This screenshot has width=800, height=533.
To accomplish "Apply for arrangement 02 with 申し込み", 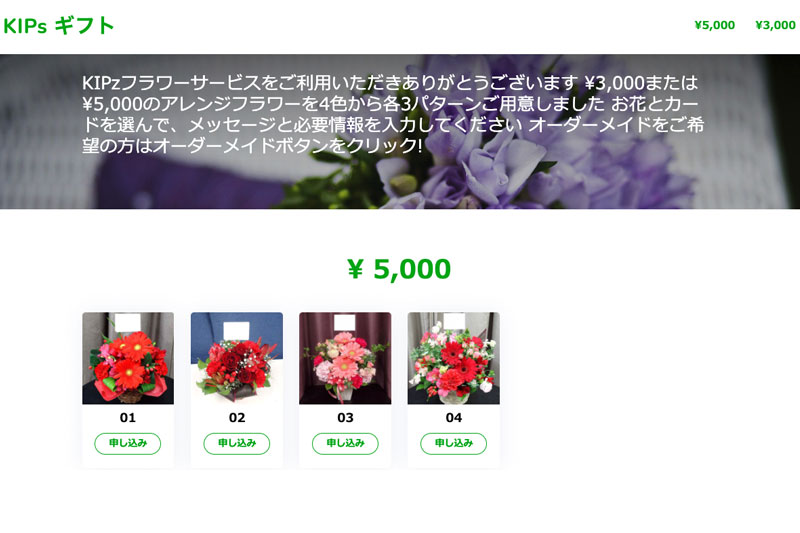I will (x=237, y=443).
